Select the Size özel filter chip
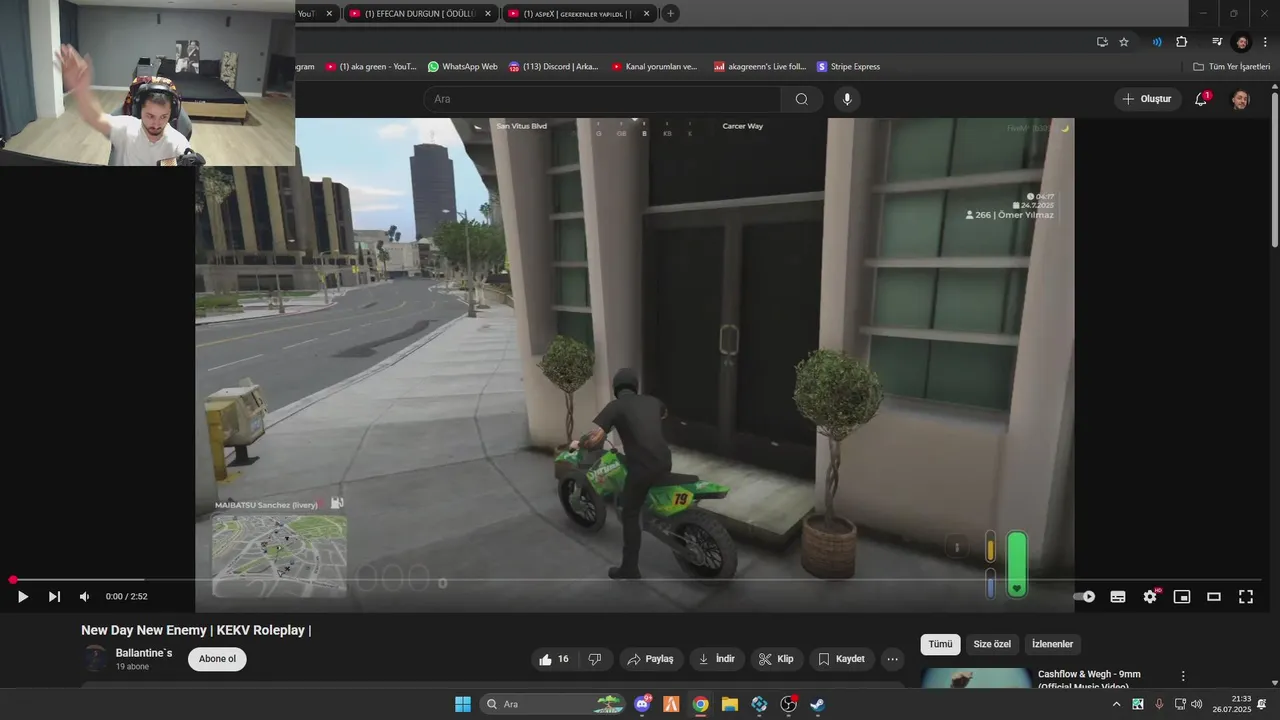 [x=992, y=645]
